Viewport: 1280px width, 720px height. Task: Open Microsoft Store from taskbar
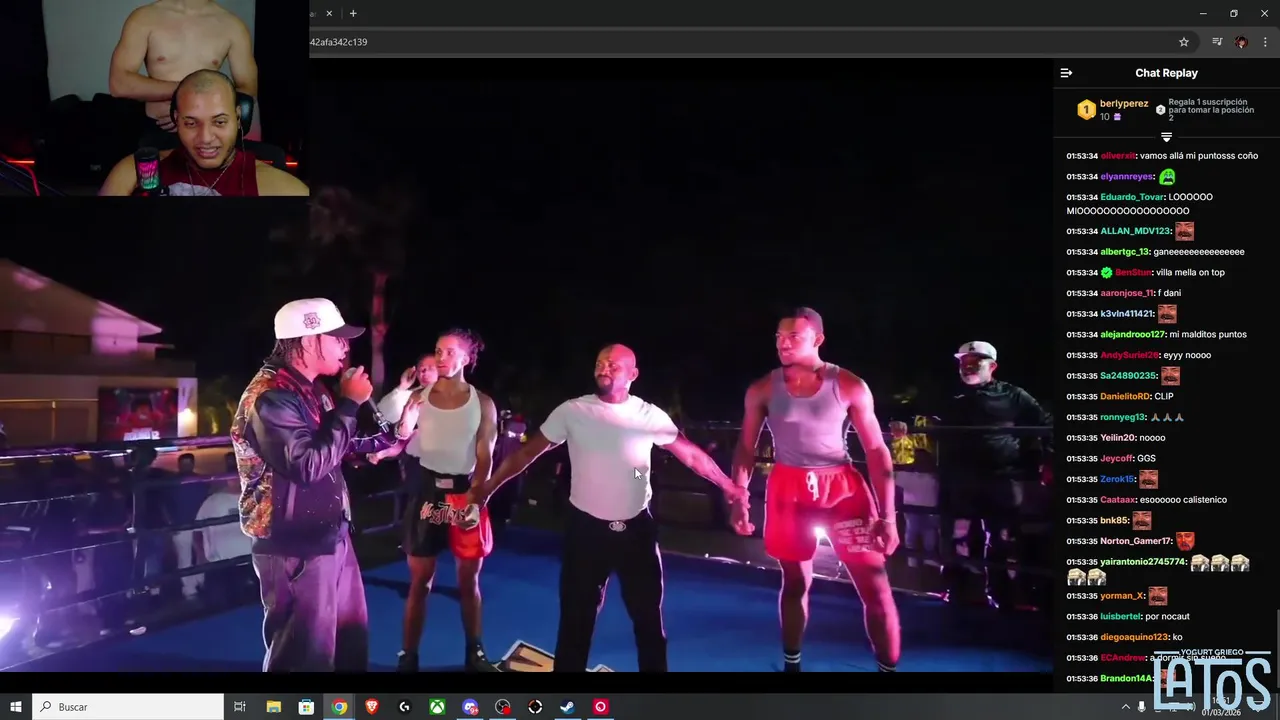307,707
